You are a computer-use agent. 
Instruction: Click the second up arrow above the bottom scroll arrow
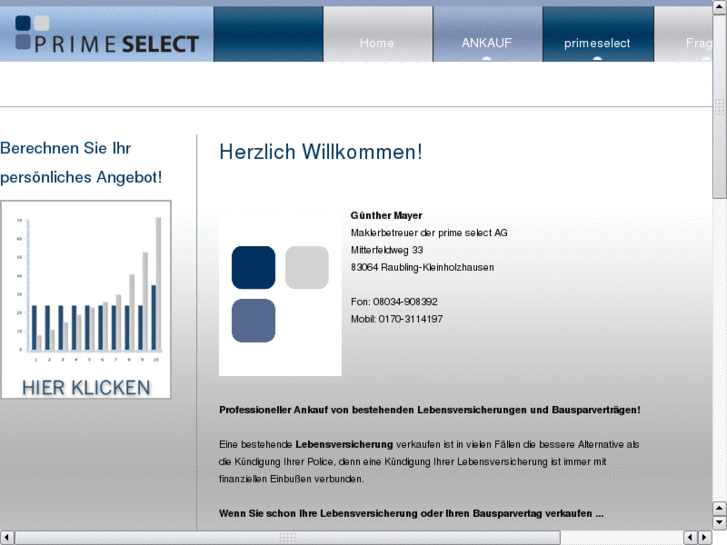(x=720, y=509)
